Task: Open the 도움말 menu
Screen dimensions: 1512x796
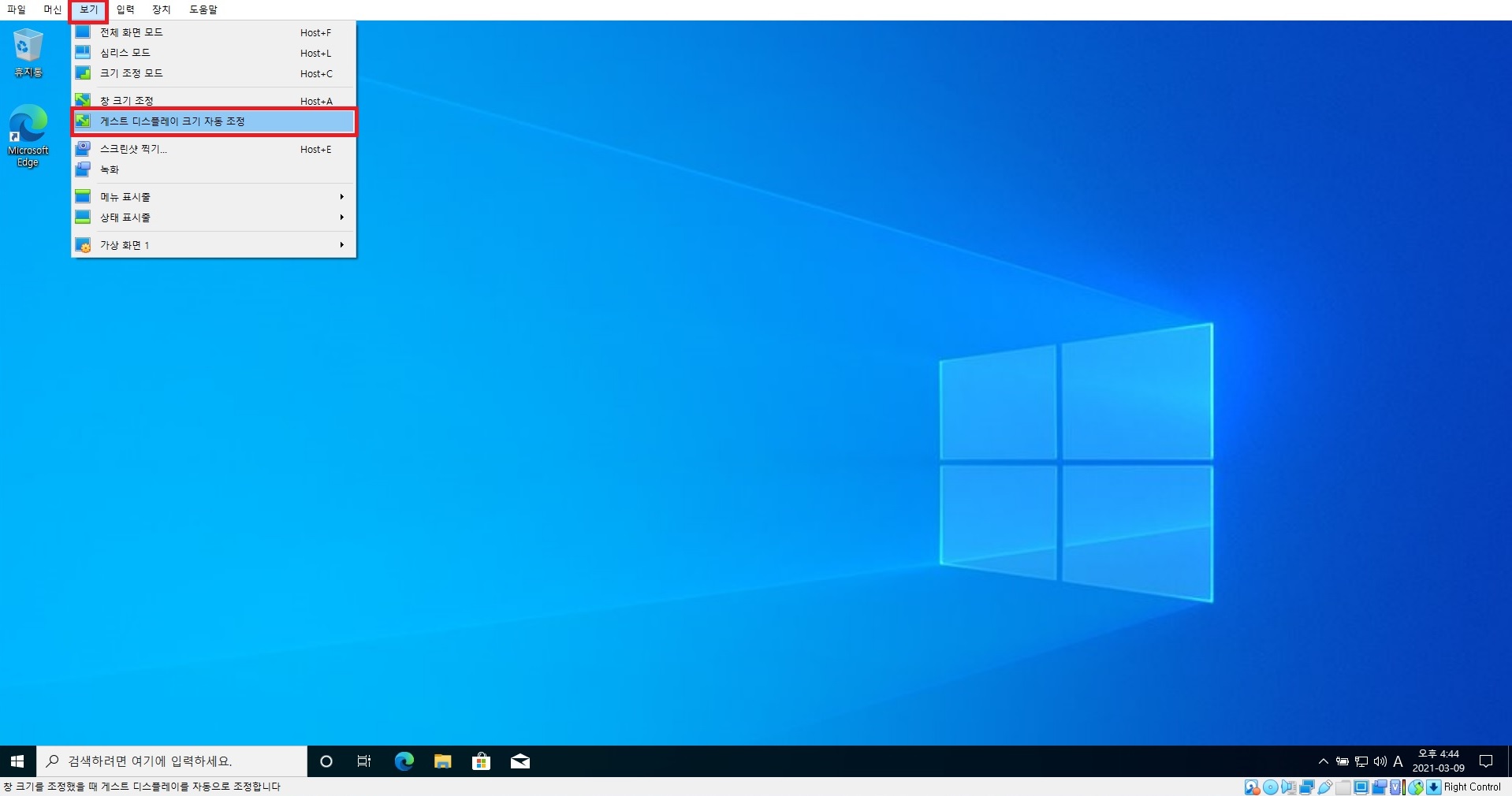Action: [x=203, y=9]
